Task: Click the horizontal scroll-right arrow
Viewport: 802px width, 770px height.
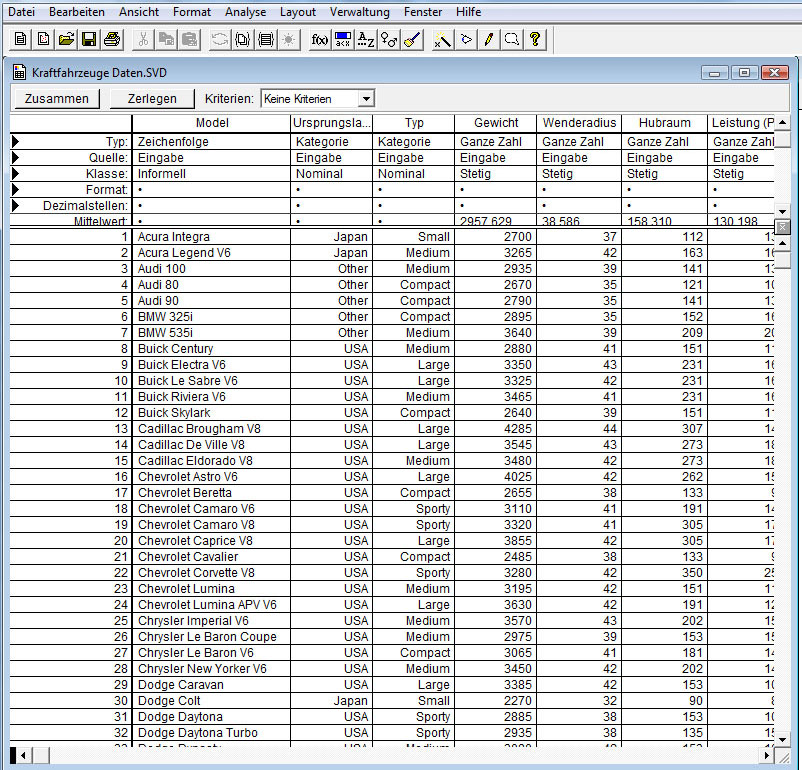Action: pos(767,755)
